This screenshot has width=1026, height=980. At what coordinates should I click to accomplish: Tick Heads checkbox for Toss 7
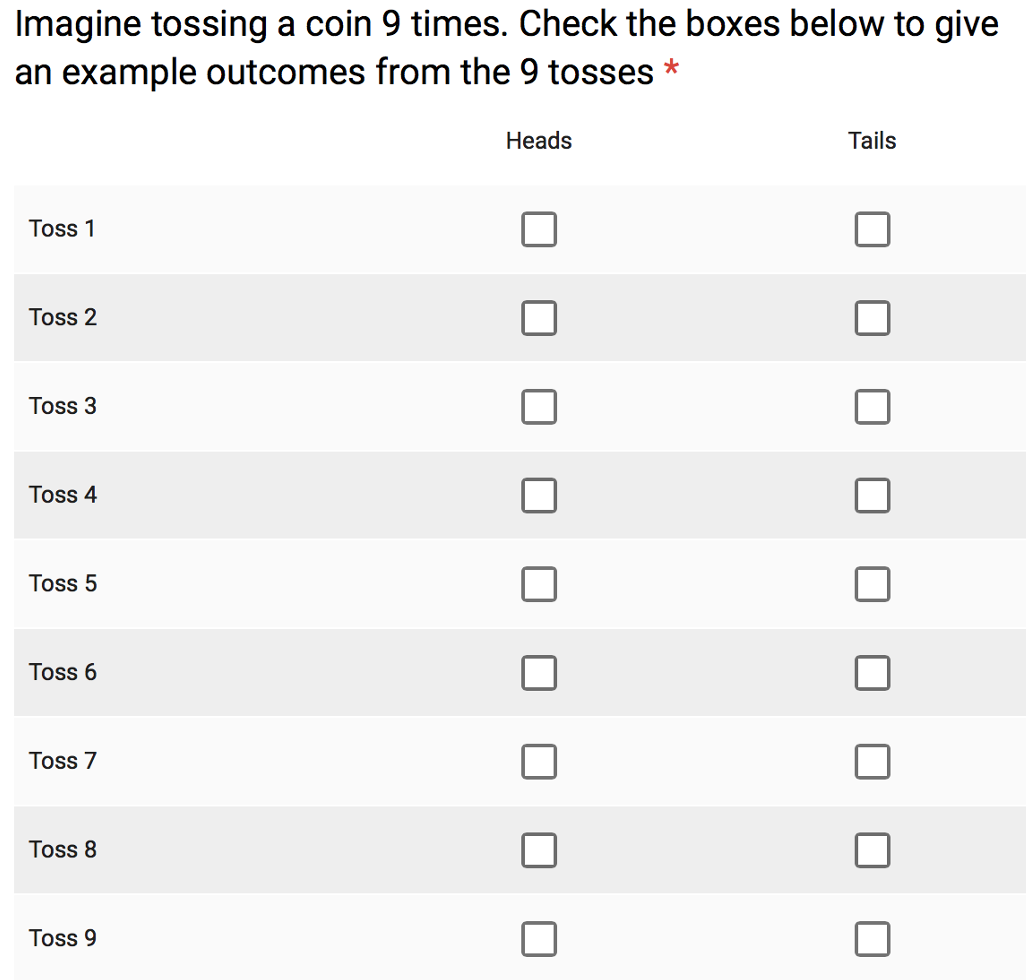pyautogui.click(x=538, y=762)
